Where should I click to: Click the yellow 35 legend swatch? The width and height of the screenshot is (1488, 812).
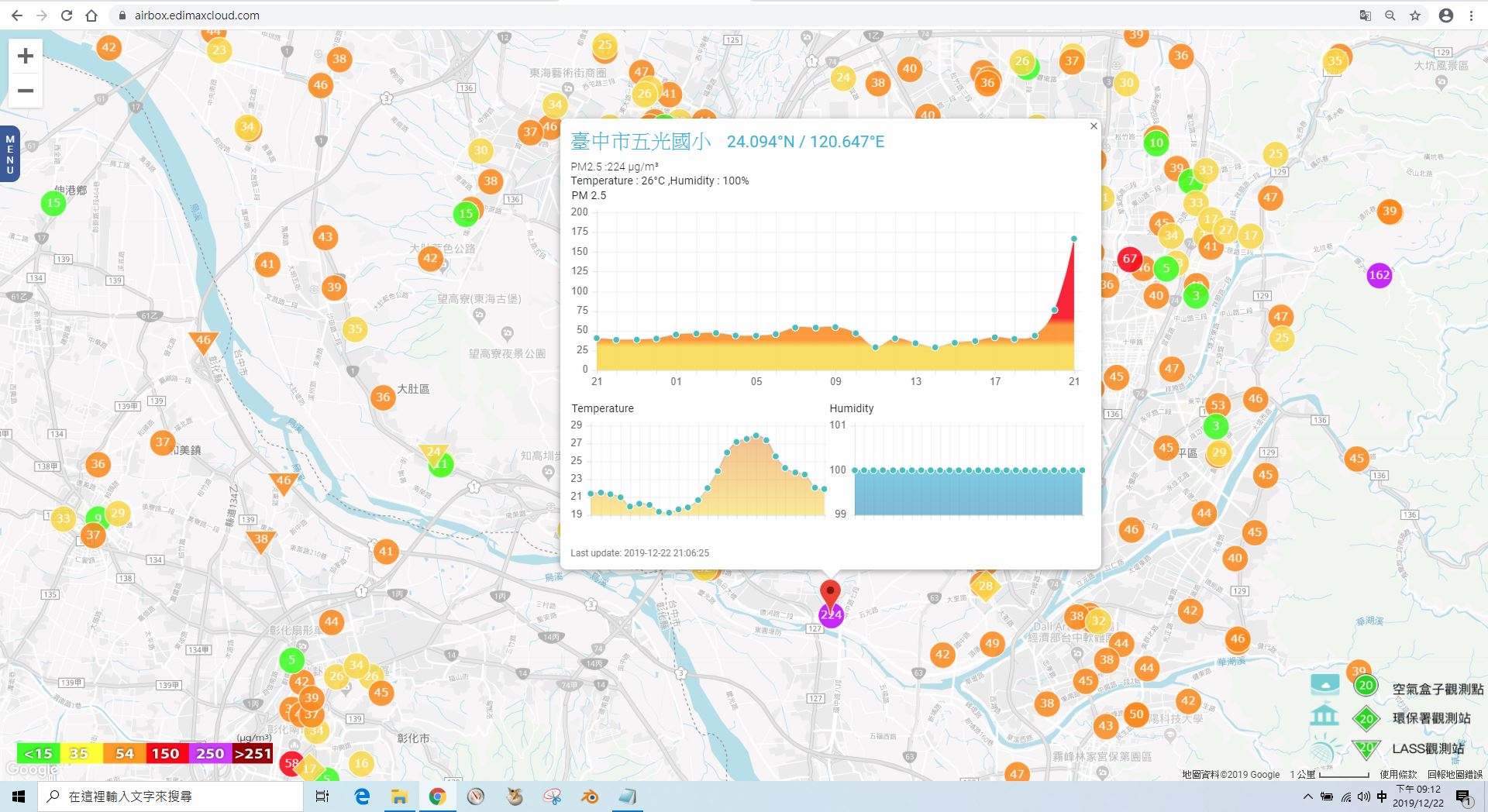pyautogui.click(x=81, y=753)
